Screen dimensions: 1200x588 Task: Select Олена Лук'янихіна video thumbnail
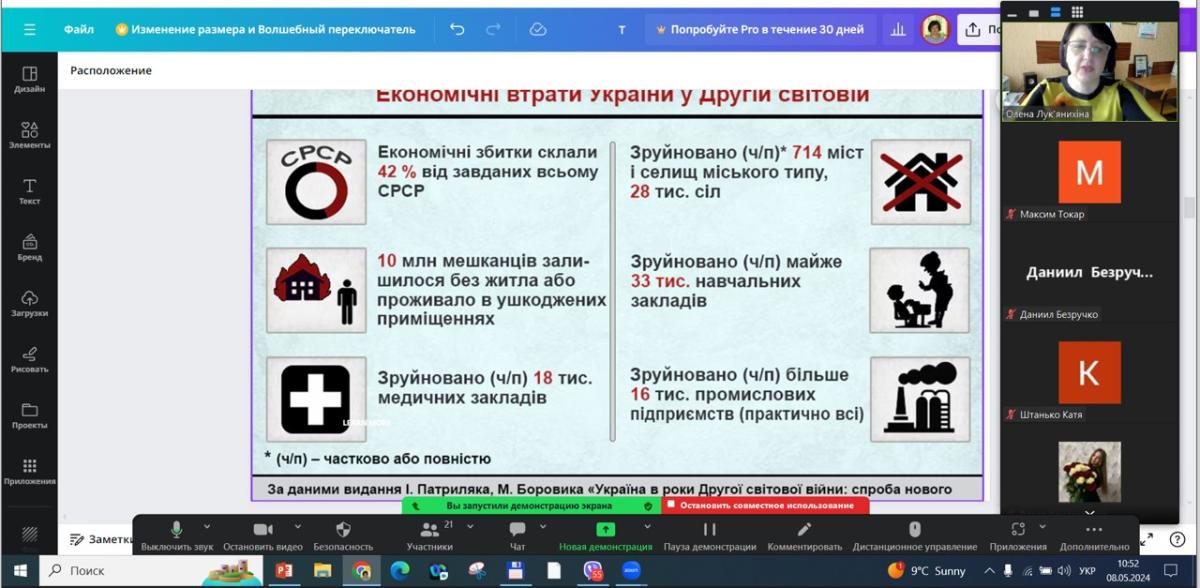point(1089,71)
